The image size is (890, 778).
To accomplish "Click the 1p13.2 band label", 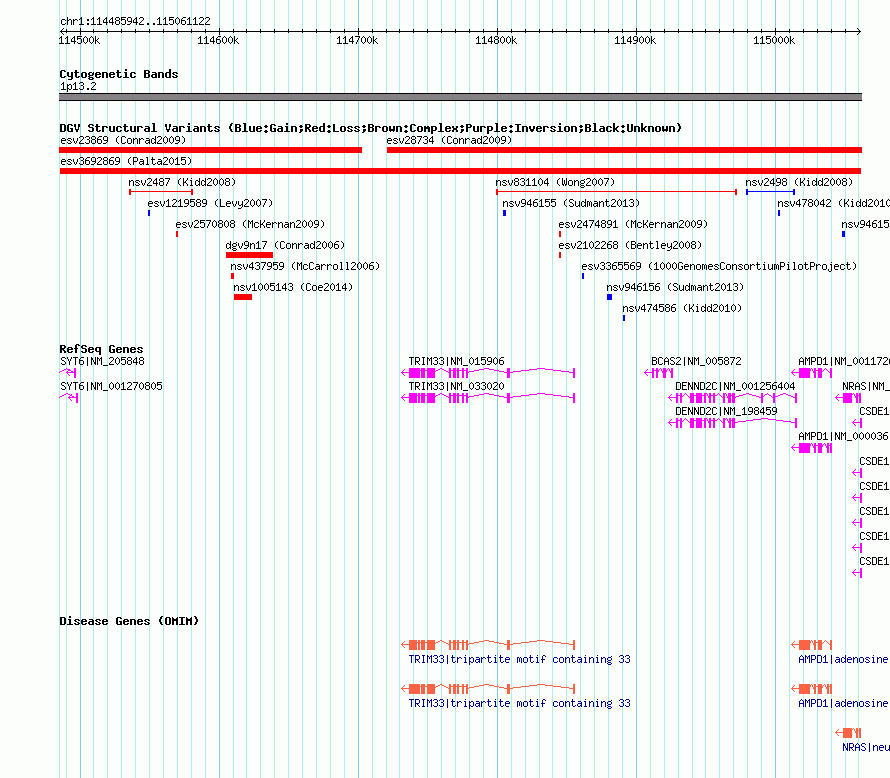I will click(78, 86).
